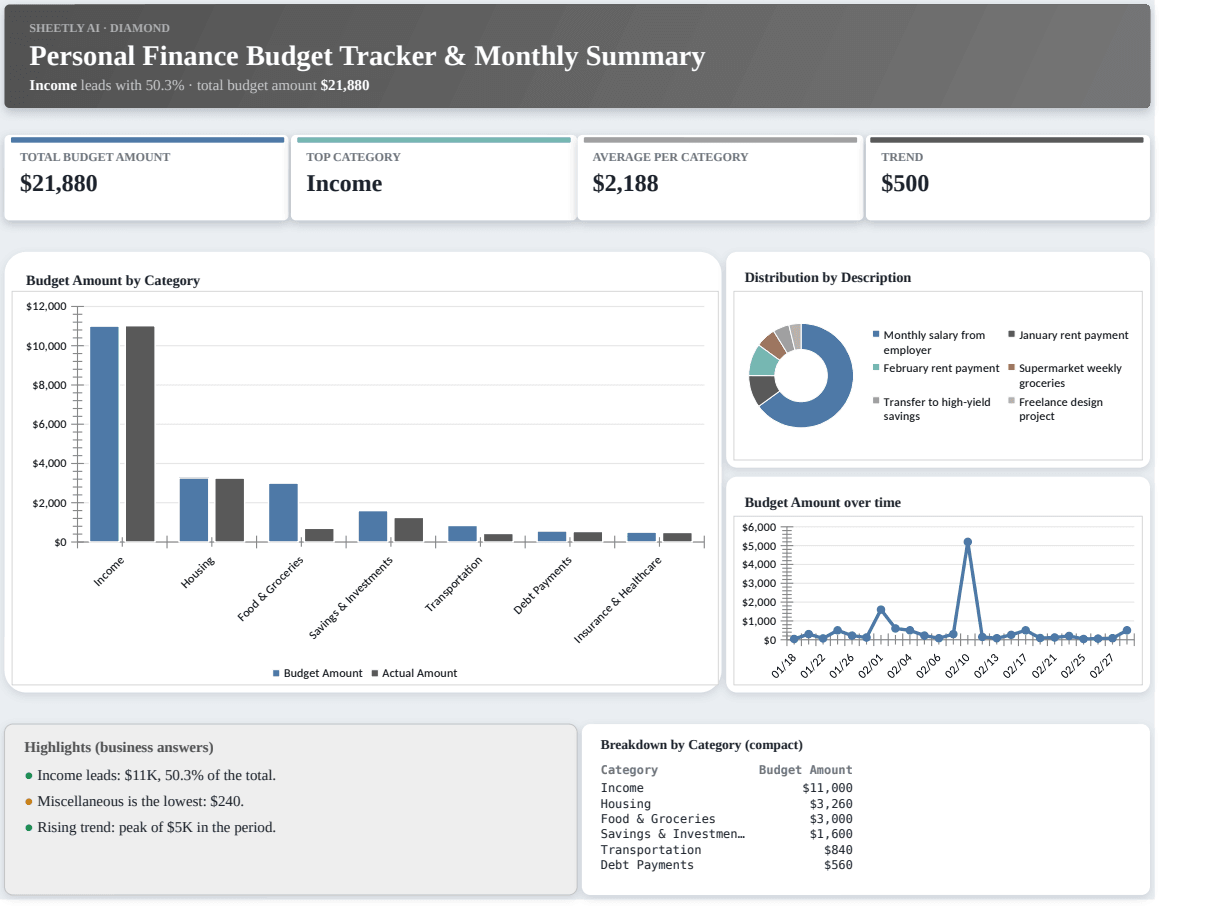1227x922 pixels.
Task: Click the Budget Amount column header in the table
Action: pos(806,770)
